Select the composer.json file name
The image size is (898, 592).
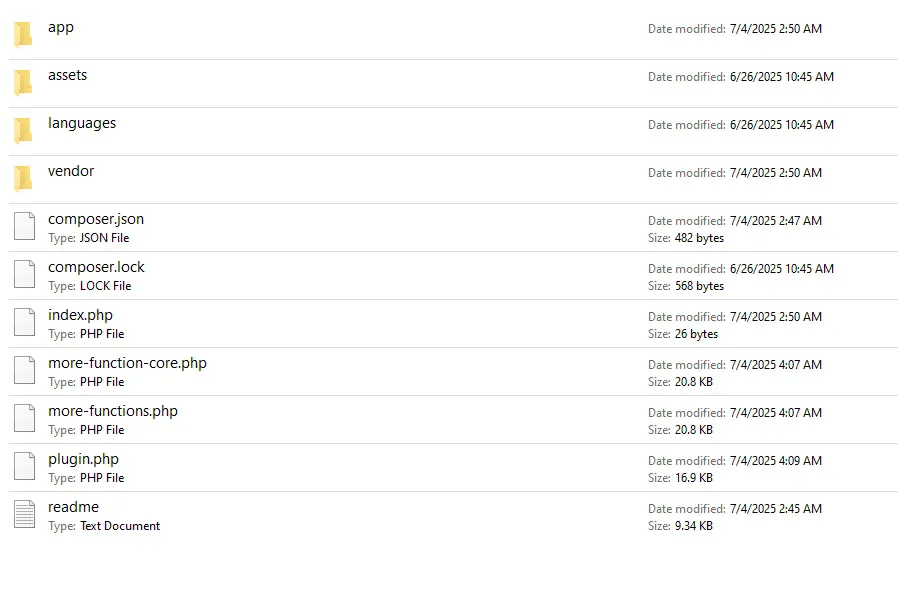[x=96, y=220]
